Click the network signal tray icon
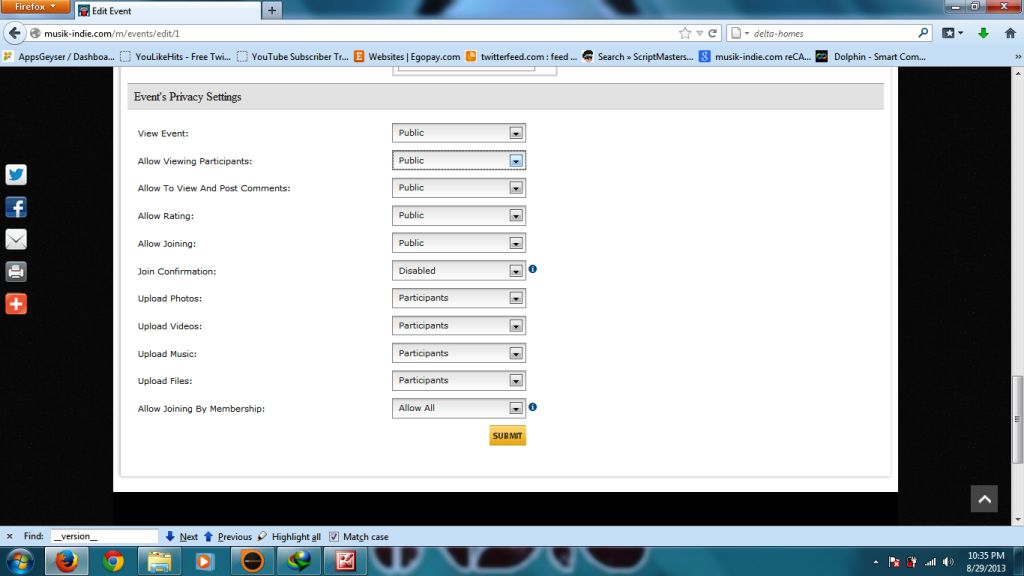The image size is (1024, 576). tap(930, 562)
